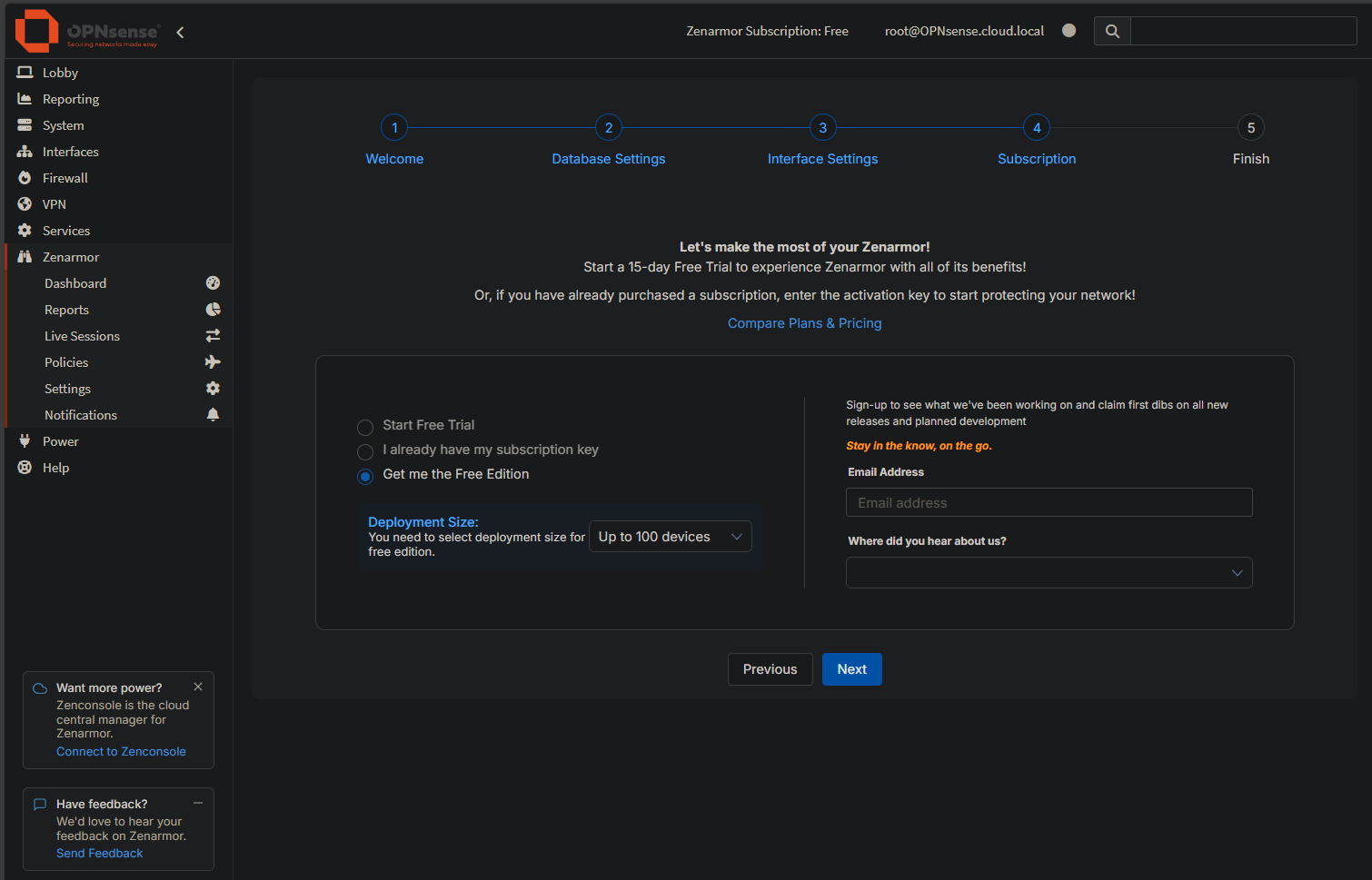This screenshot has height=880, width=1372.
Task: Select I already have my subscription key
Action: click(365, 451)
